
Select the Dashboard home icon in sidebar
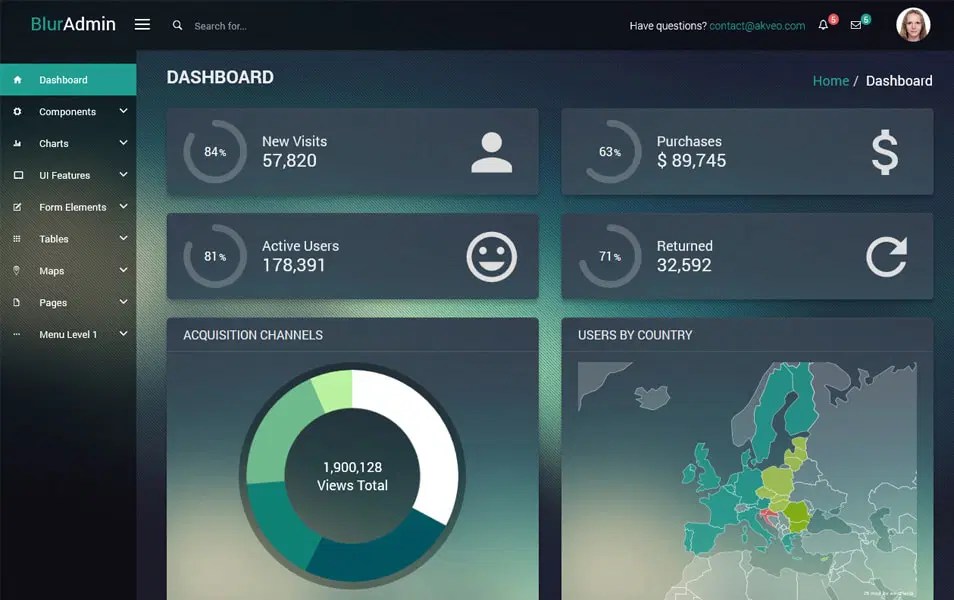tap(17, 79)
